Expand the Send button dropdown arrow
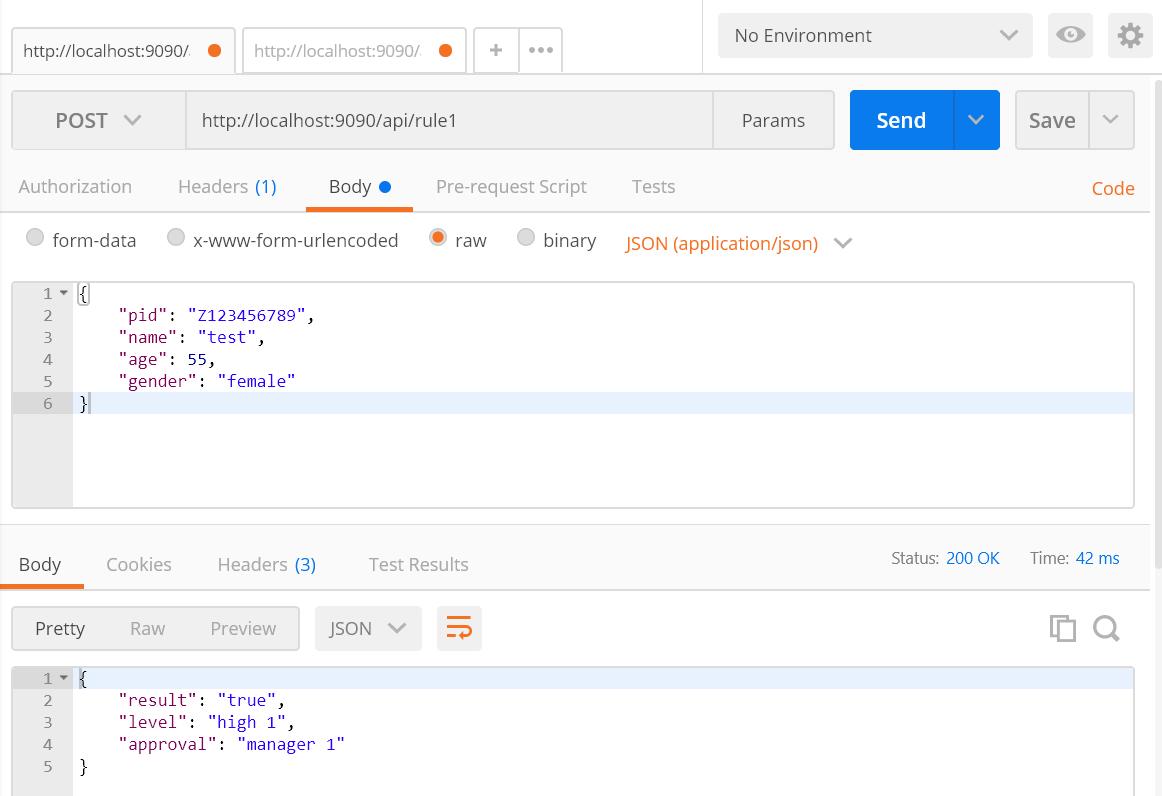Image resolution: width=1162 pixels, height=796 pixels. pos(976,120)
